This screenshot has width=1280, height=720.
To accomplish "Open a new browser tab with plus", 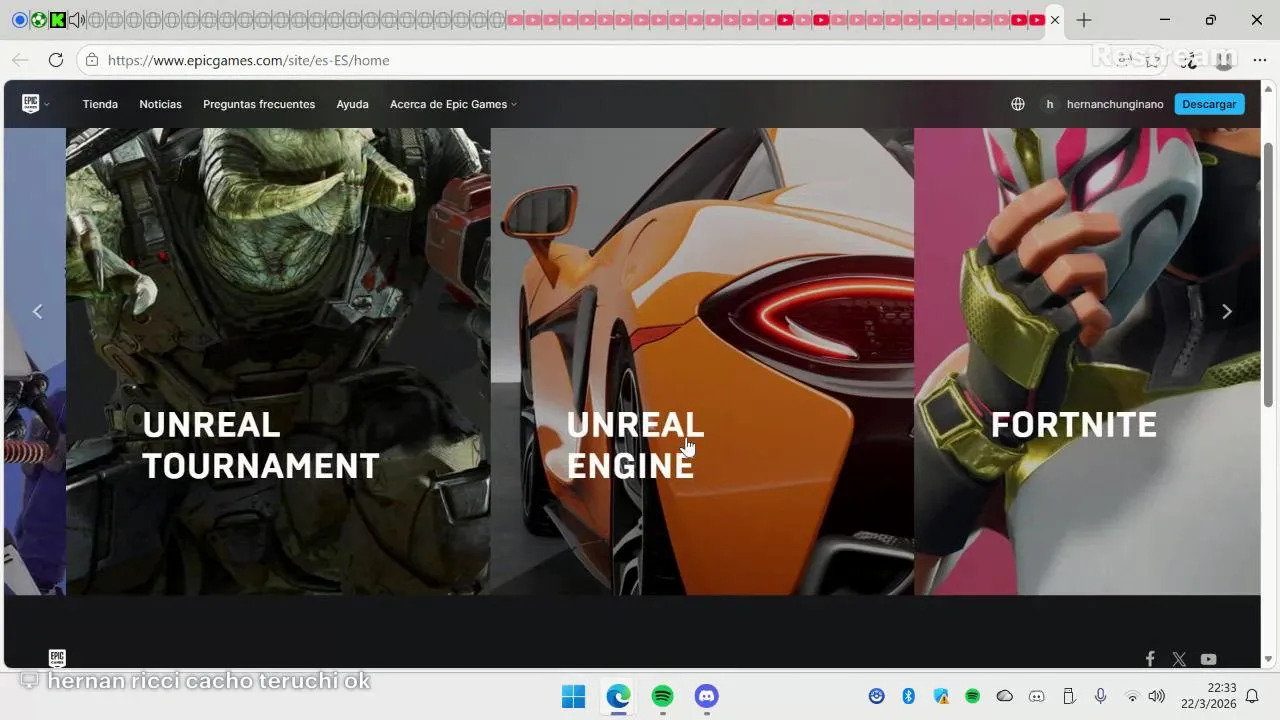I will point(1084,20).
